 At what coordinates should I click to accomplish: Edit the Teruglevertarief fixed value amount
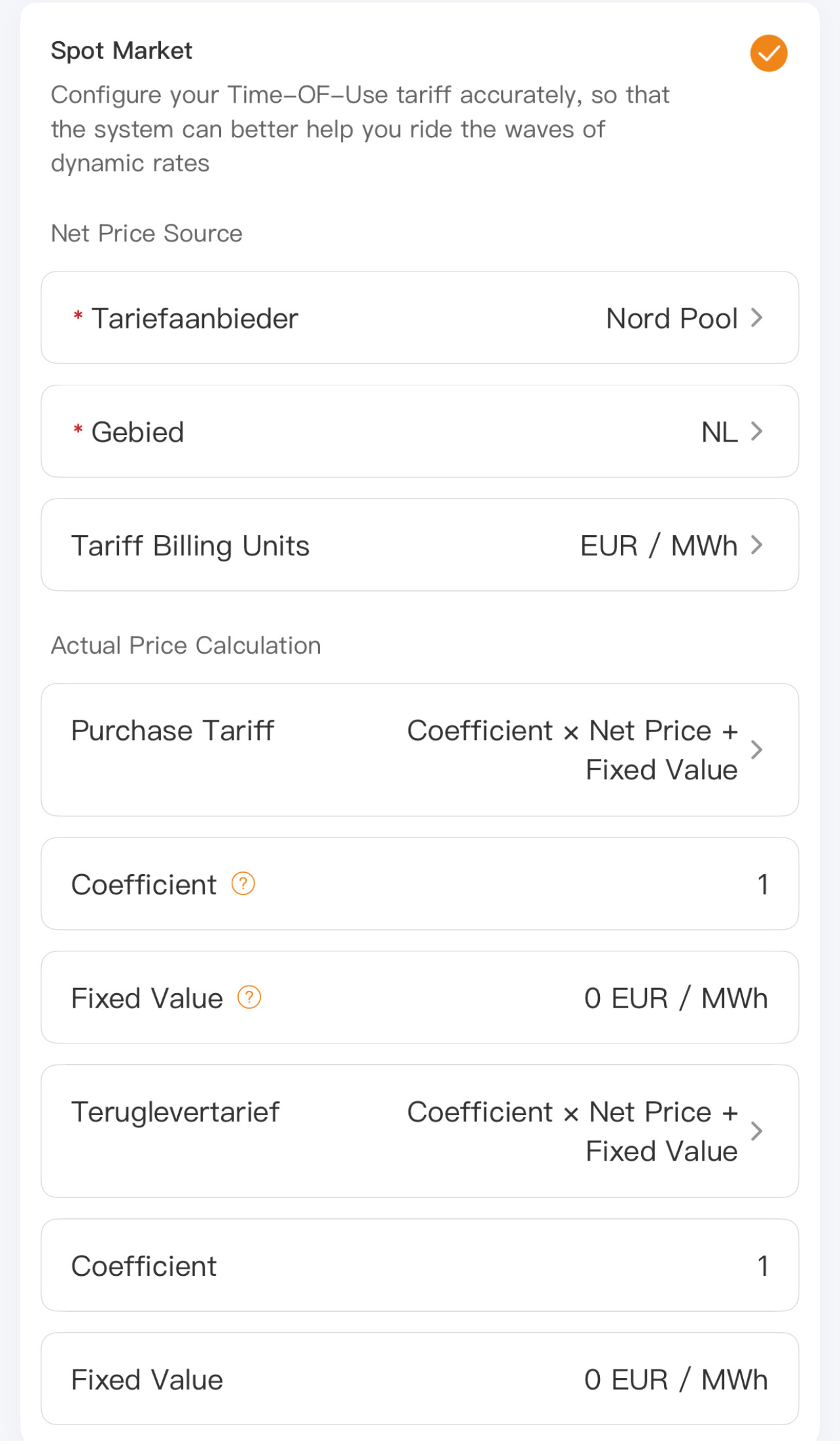point(676,1380)
